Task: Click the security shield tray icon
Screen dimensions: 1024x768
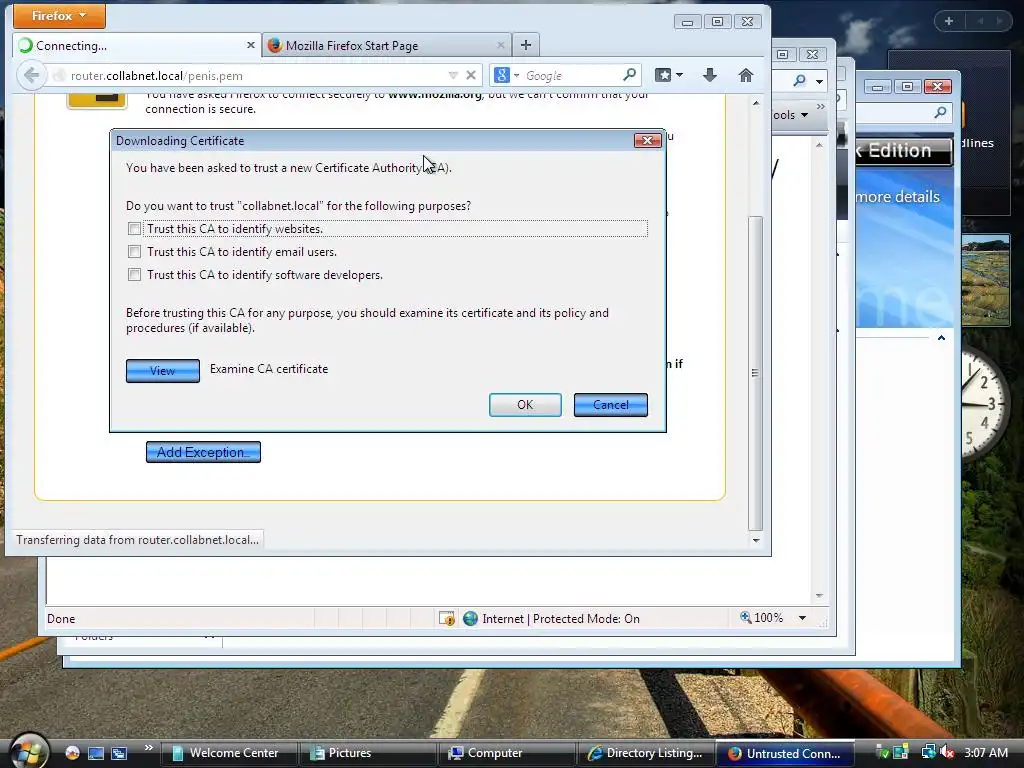Action: point(882,752)
